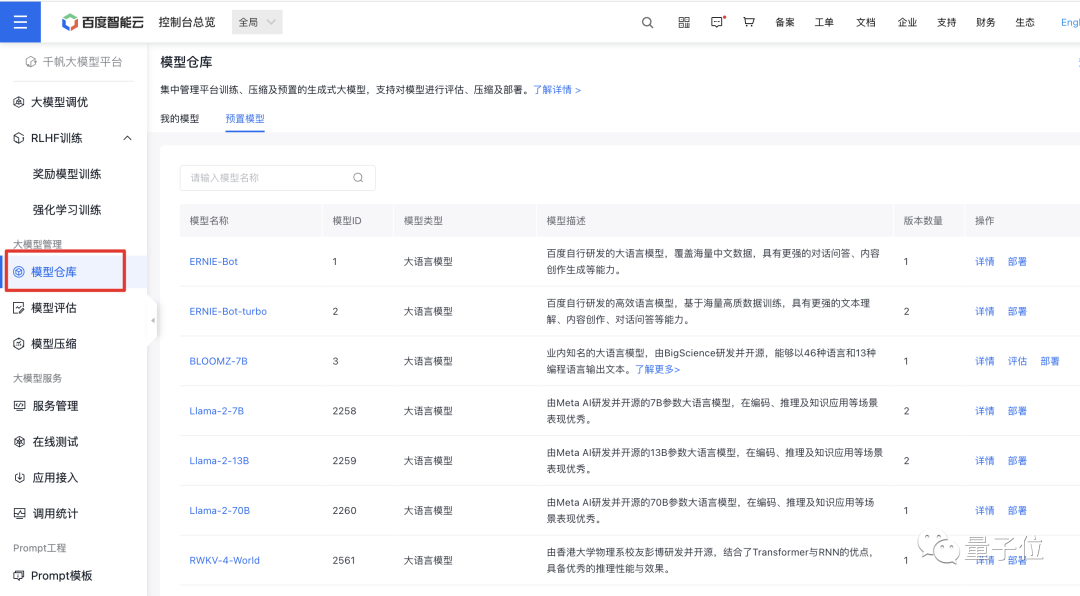Open the shopping cart icon

(749, 21)
